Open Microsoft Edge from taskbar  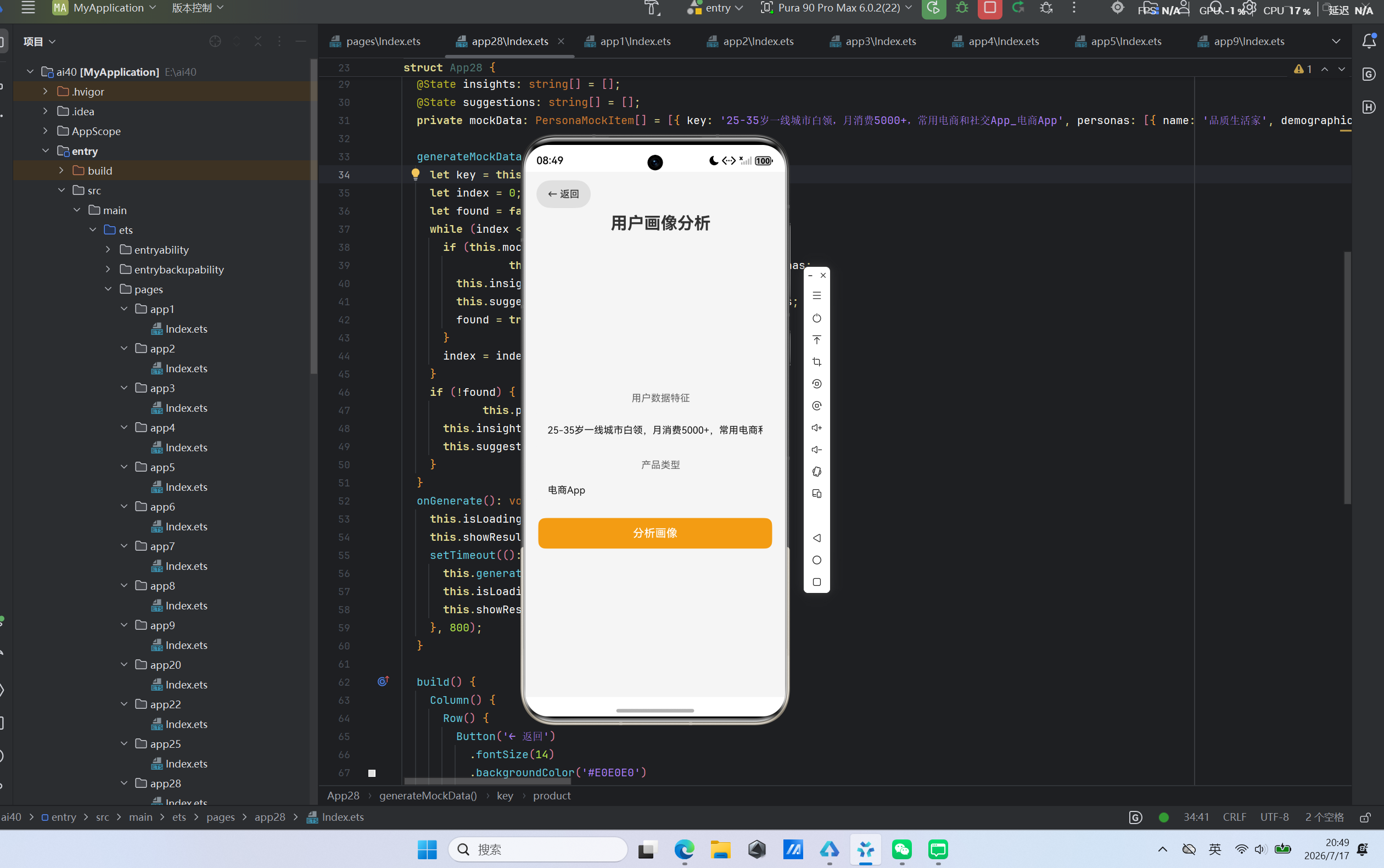pos(683,849)
